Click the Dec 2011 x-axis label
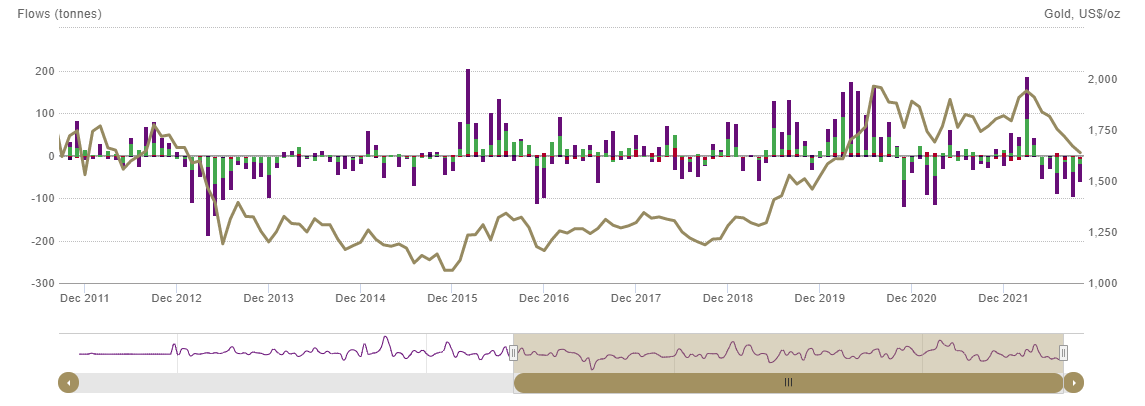The width and height of the screenshot is (1145, 406). (85, 298)
